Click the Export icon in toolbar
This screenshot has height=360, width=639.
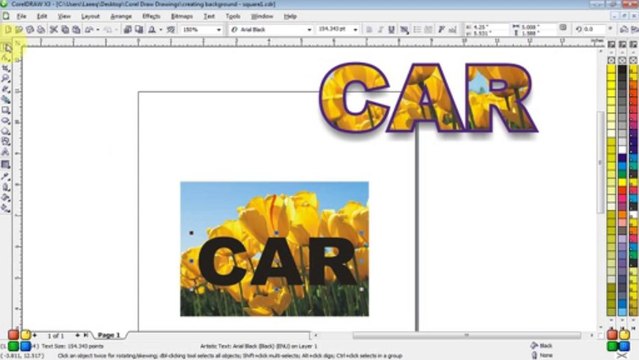[139, 30]
